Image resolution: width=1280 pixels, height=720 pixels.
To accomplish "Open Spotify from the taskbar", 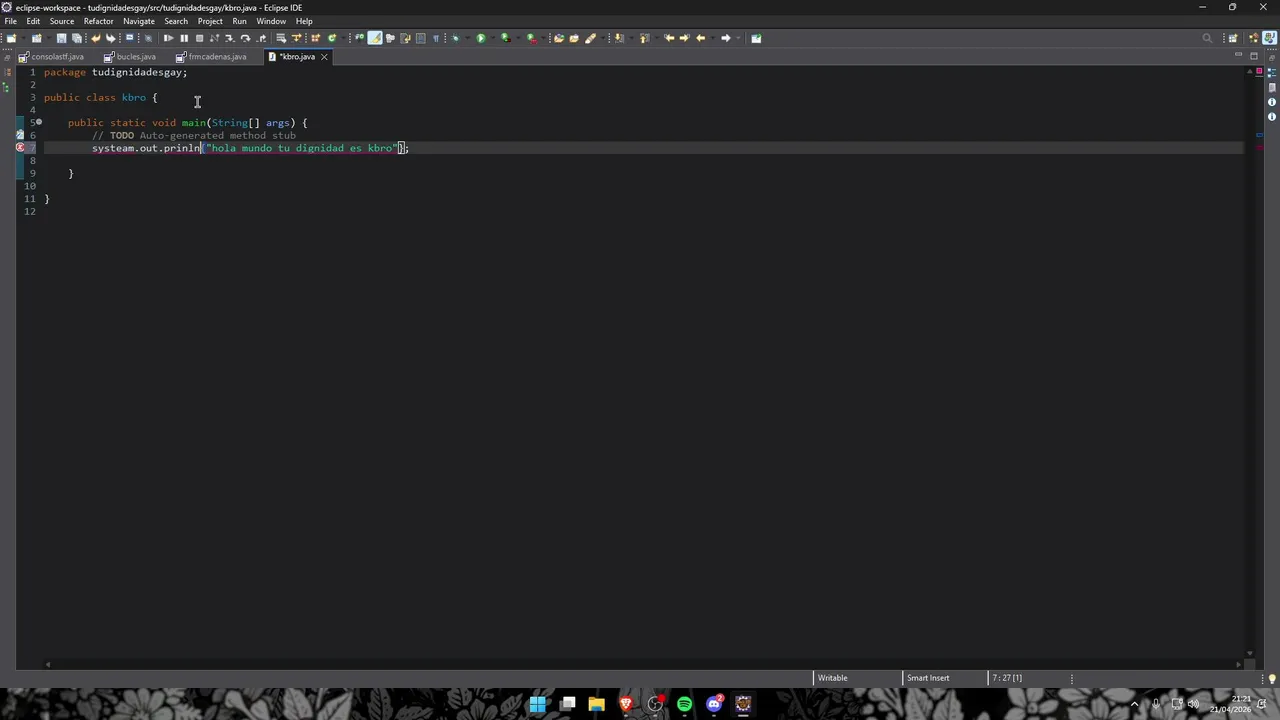I will click(684, 704).
